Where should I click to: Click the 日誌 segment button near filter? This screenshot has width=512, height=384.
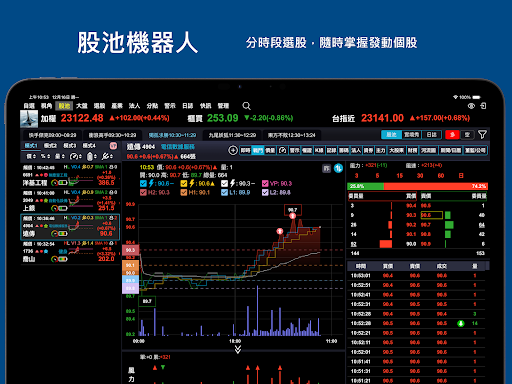pos(432,135)
